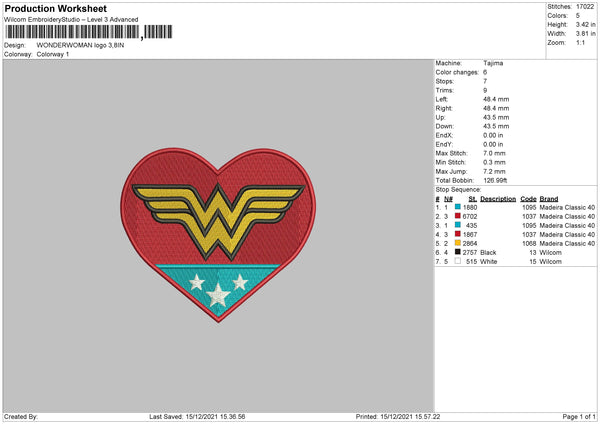Screen dimensions: 600x424
Task: Click the 'Up:' extent label
Action: click(440, 117)
